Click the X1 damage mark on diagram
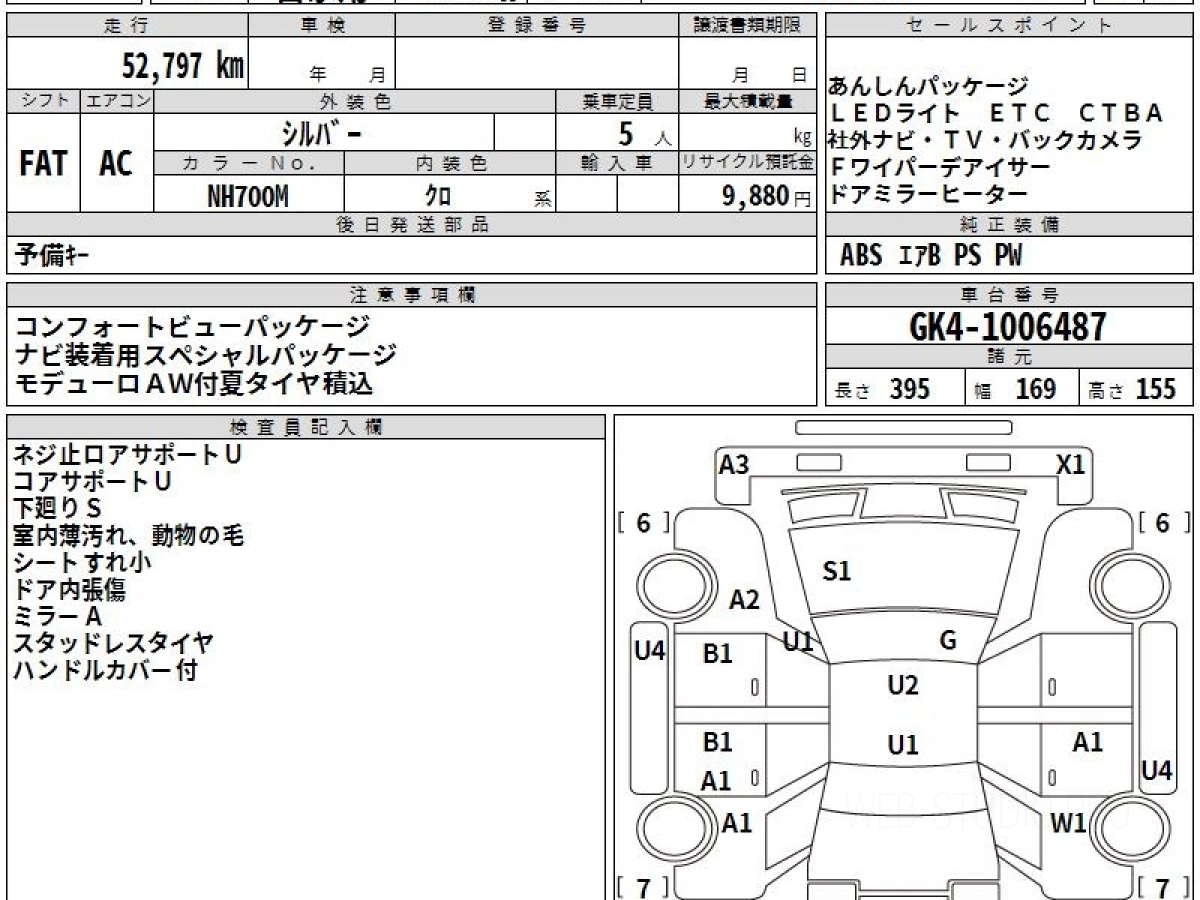Screen dimensions: 1200x900 1071,465
